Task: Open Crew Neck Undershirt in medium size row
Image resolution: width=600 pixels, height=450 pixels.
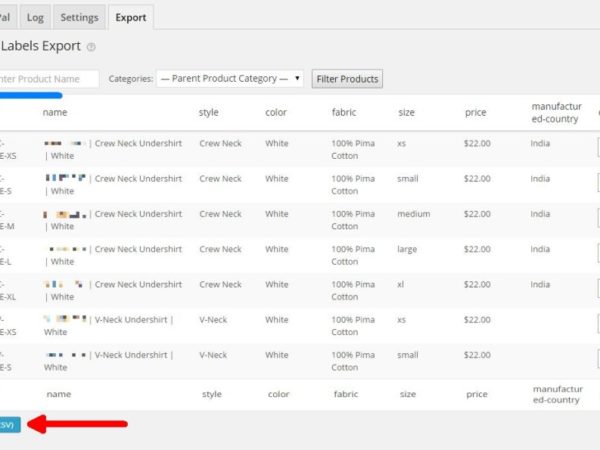Action: (x=136, y=214)
